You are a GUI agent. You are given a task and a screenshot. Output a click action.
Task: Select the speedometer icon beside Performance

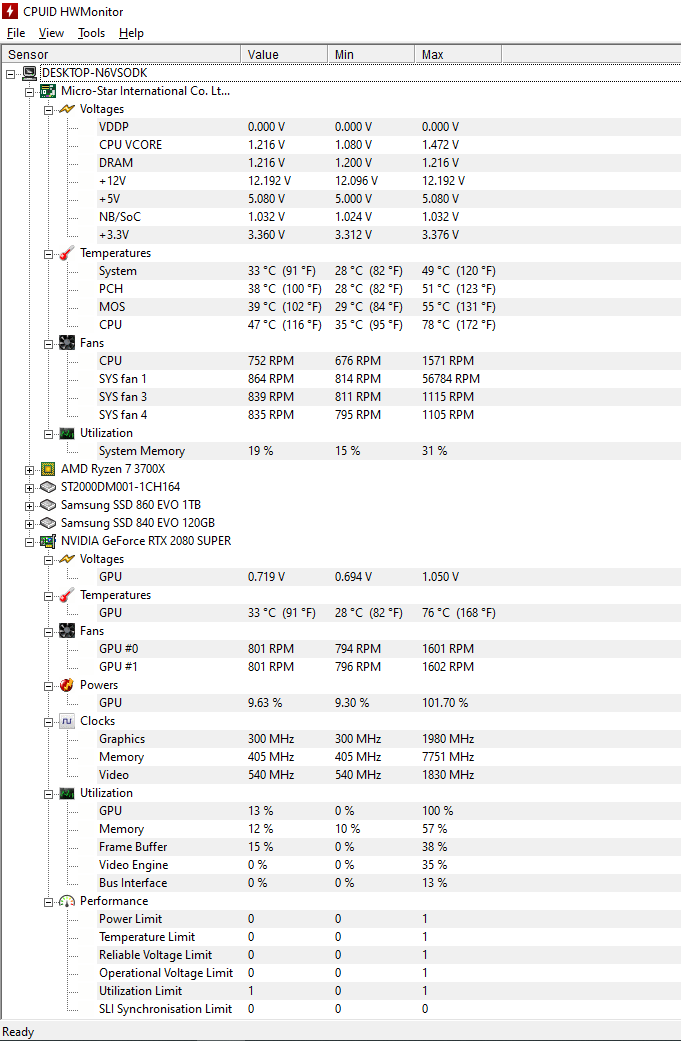click(x=67, y=901)
